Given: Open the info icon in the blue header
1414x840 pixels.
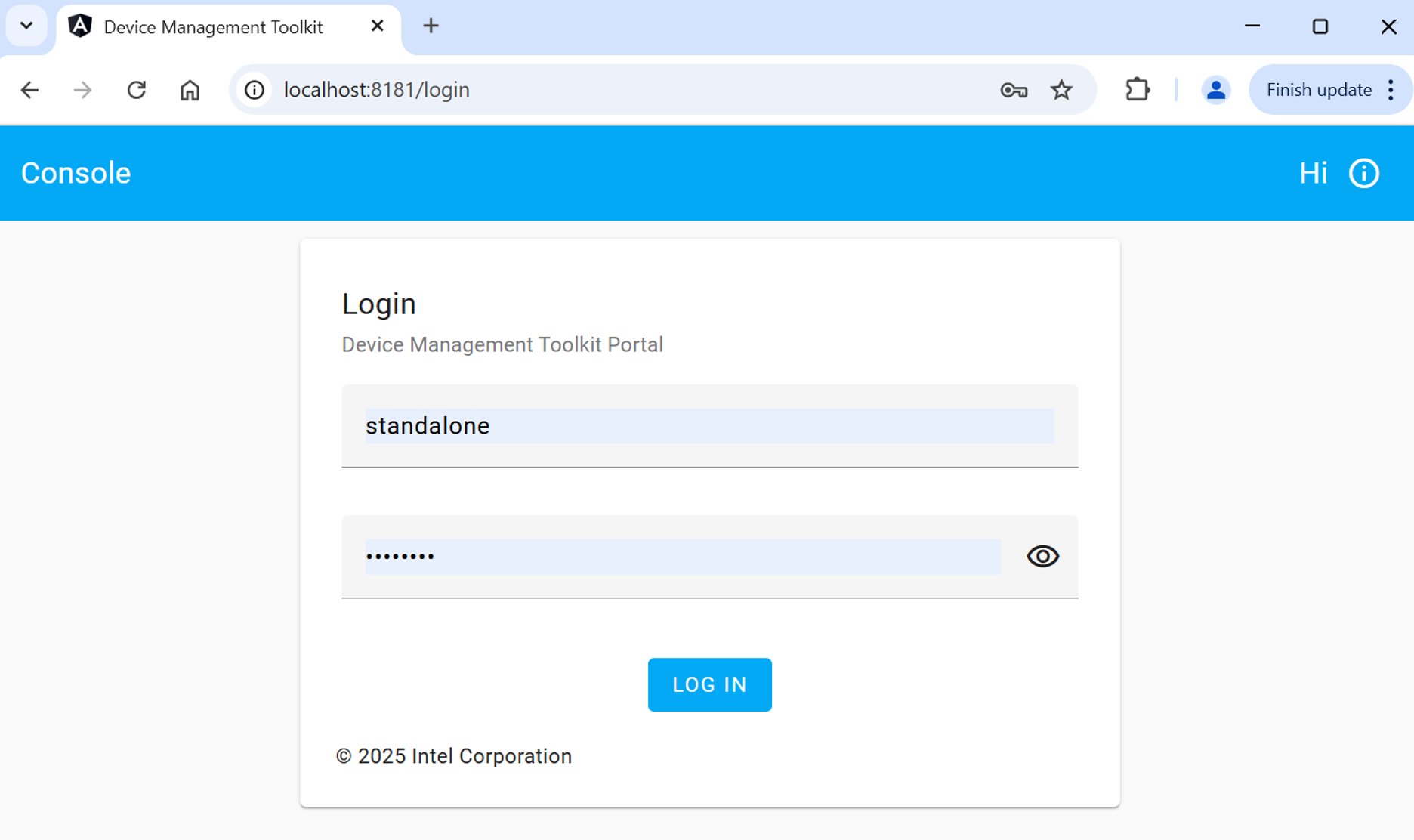Looking at the screenshot, I should coord(1363,173).
